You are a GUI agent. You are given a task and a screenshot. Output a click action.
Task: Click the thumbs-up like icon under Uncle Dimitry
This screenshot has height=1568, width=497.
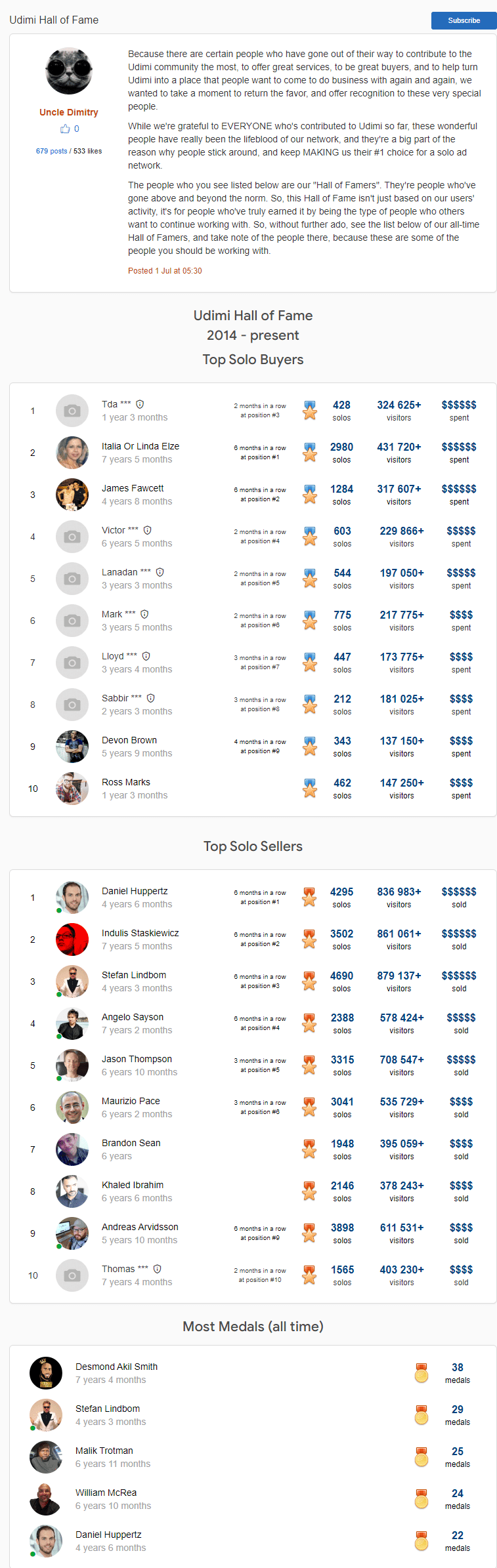coord(65,129)
